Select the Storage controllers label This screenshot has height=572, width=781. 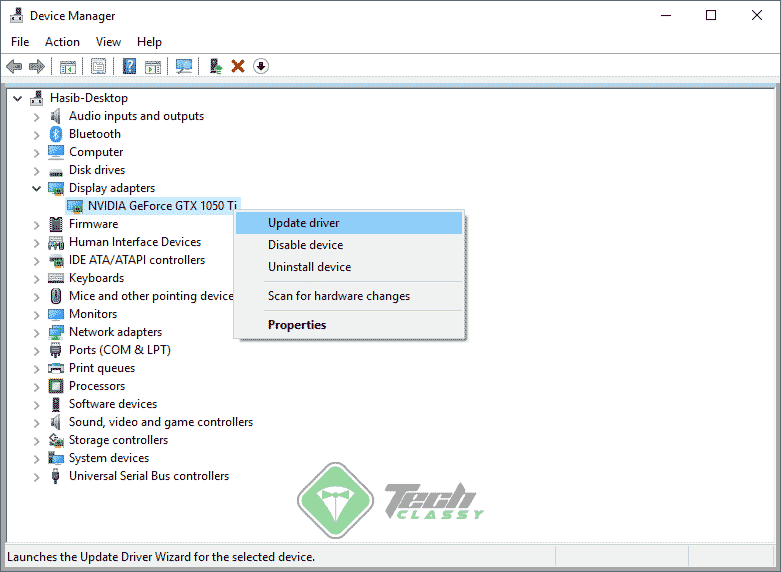(x=119, y=440)
